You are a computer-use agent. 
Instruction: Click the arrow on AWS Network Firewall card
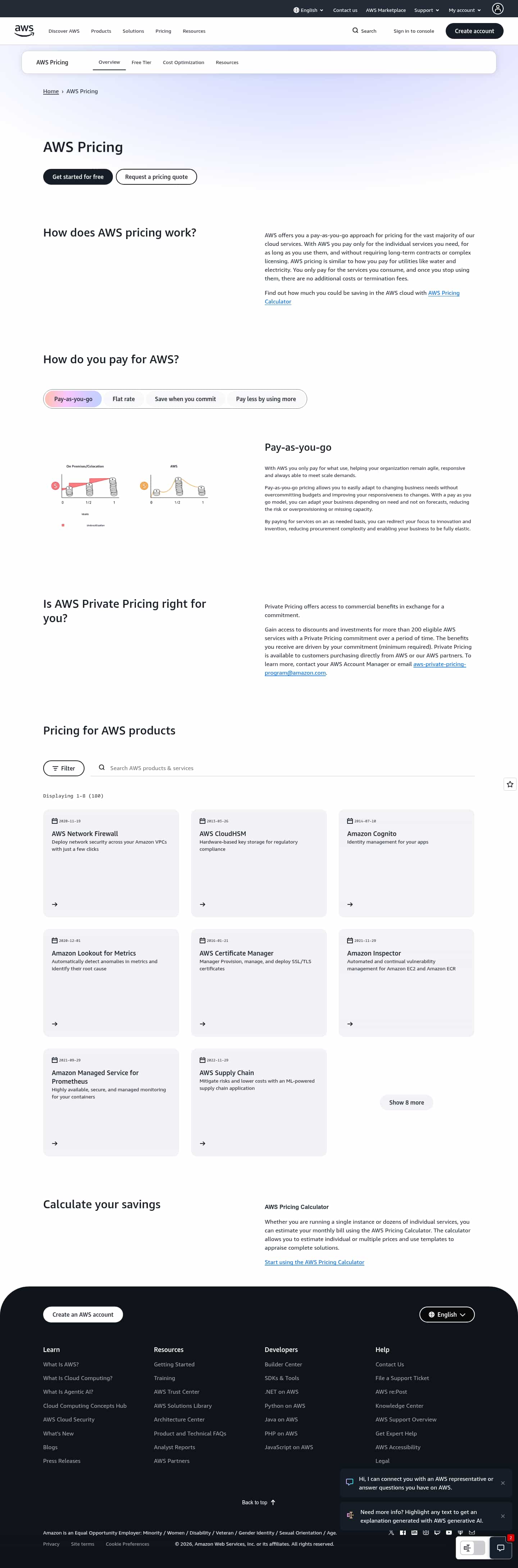tap(55, 904)
